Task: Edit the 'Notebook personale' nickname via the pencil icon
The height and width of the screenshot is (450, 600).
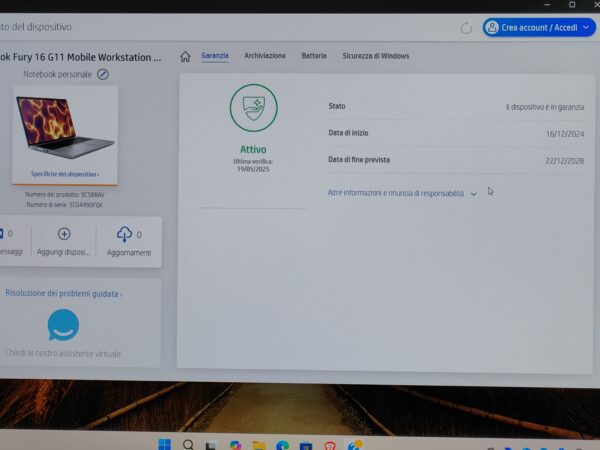Action: [x=103, y=74]
